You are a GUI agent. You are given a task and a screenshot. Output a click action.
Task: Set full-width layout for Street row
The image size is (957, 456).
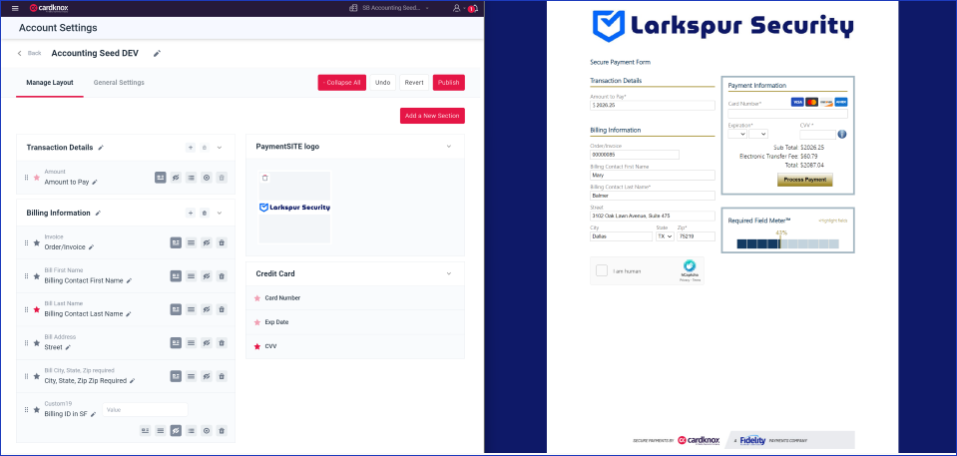point(191,343)
